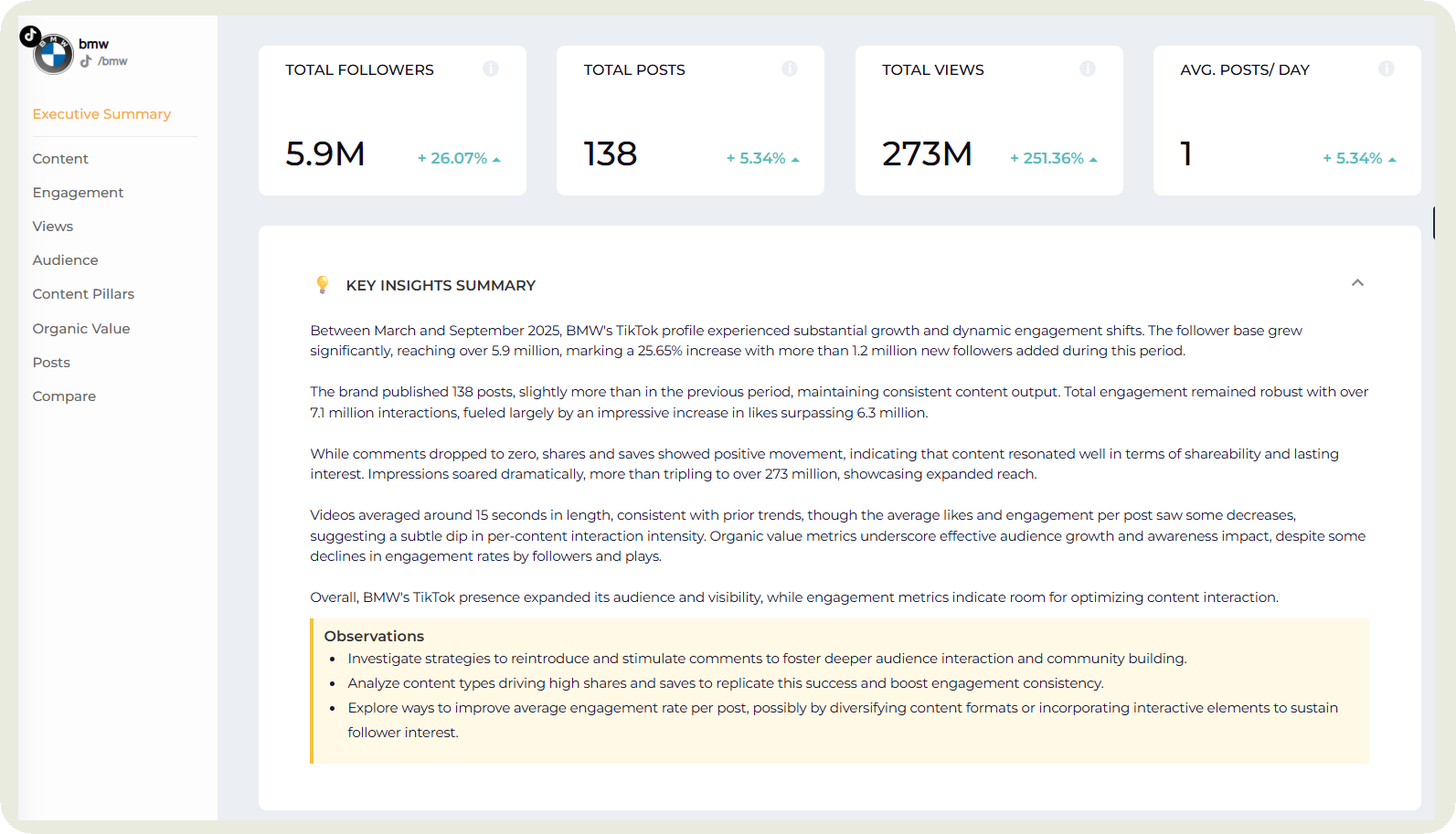This screenshot has width=1456, height=834.
Task: Click the small TikTok icon next to /bmw
Action: 86,61
